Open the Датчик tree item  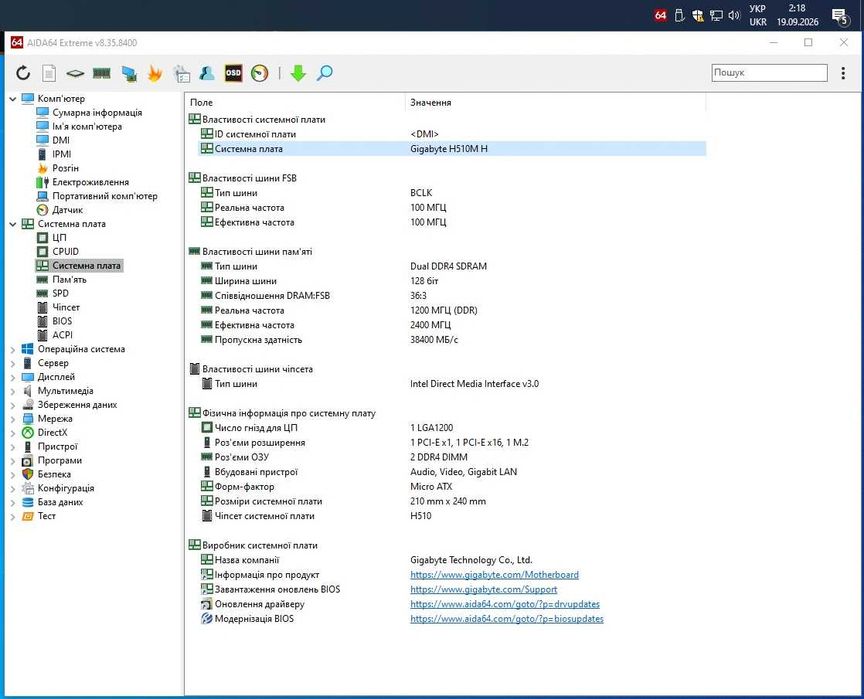(x=67, y=210)
